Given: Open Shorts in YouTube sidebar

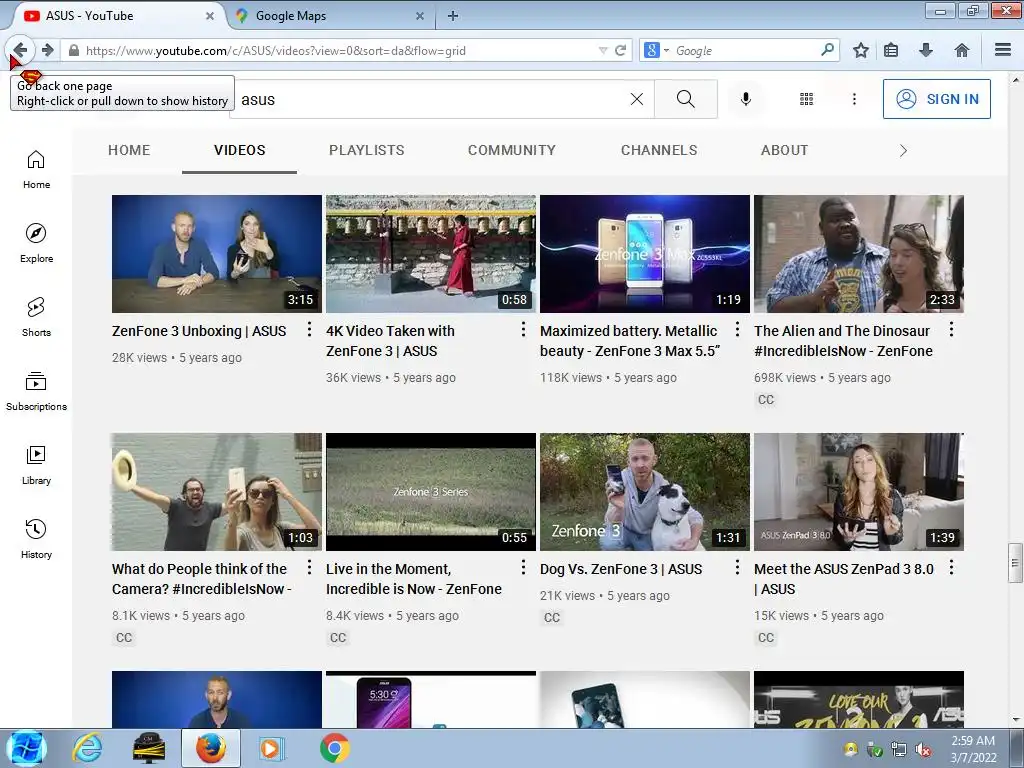Looking at the screenshot, I should tap(36, 317).
